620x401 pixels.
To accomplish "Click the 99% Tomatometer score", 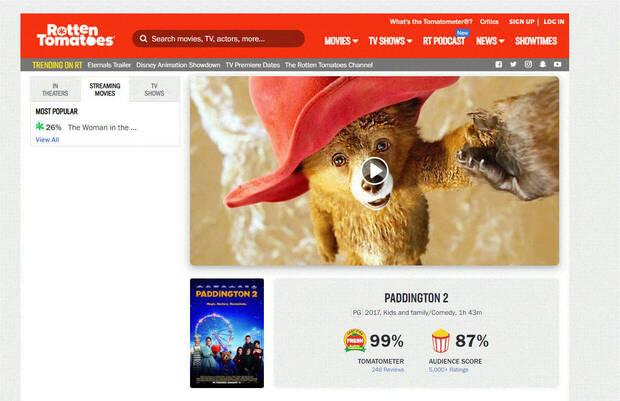I will coord(387,341).
